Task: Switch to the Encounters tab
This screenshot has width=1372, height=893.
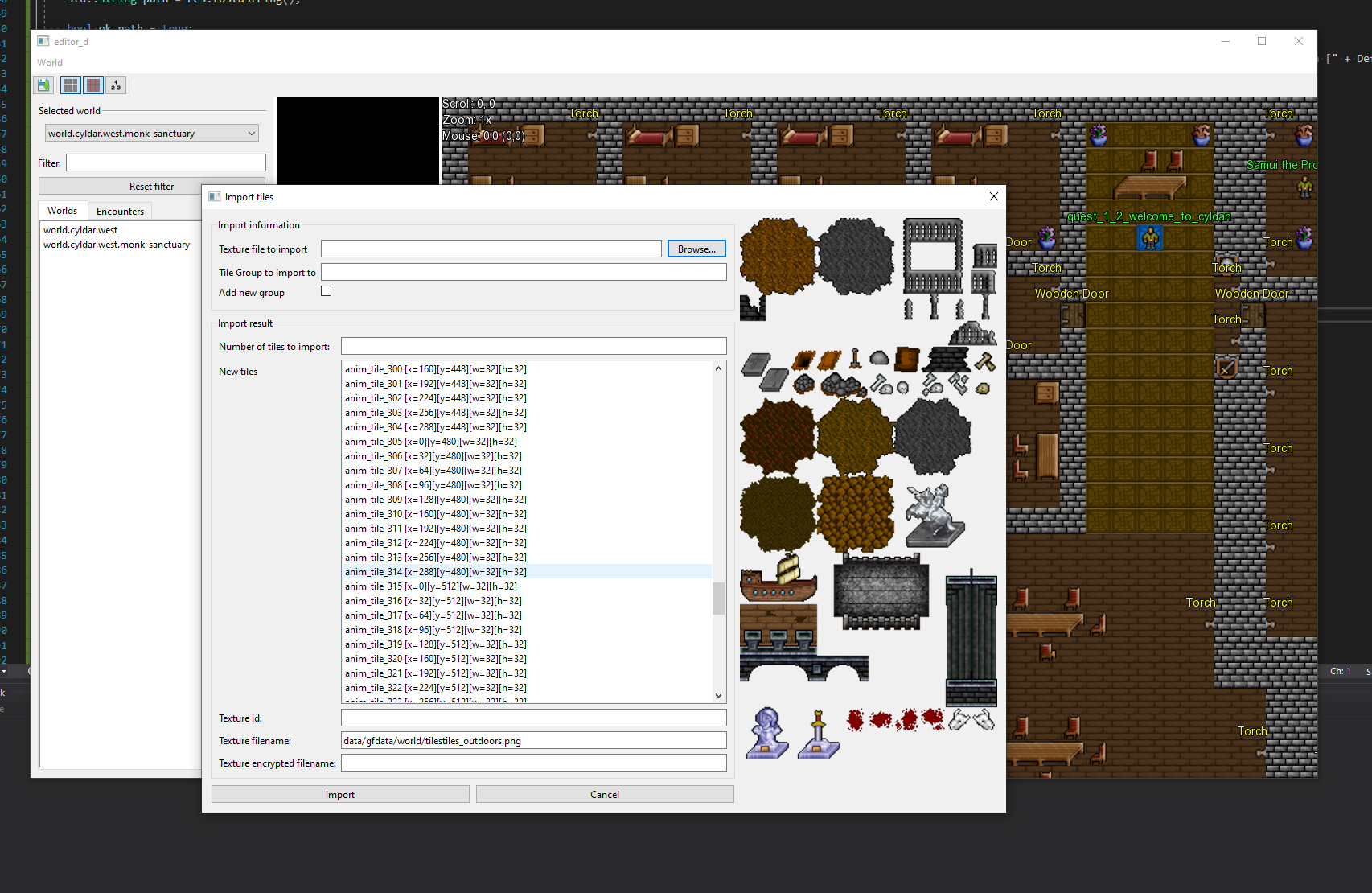Action: pos(120,212)
